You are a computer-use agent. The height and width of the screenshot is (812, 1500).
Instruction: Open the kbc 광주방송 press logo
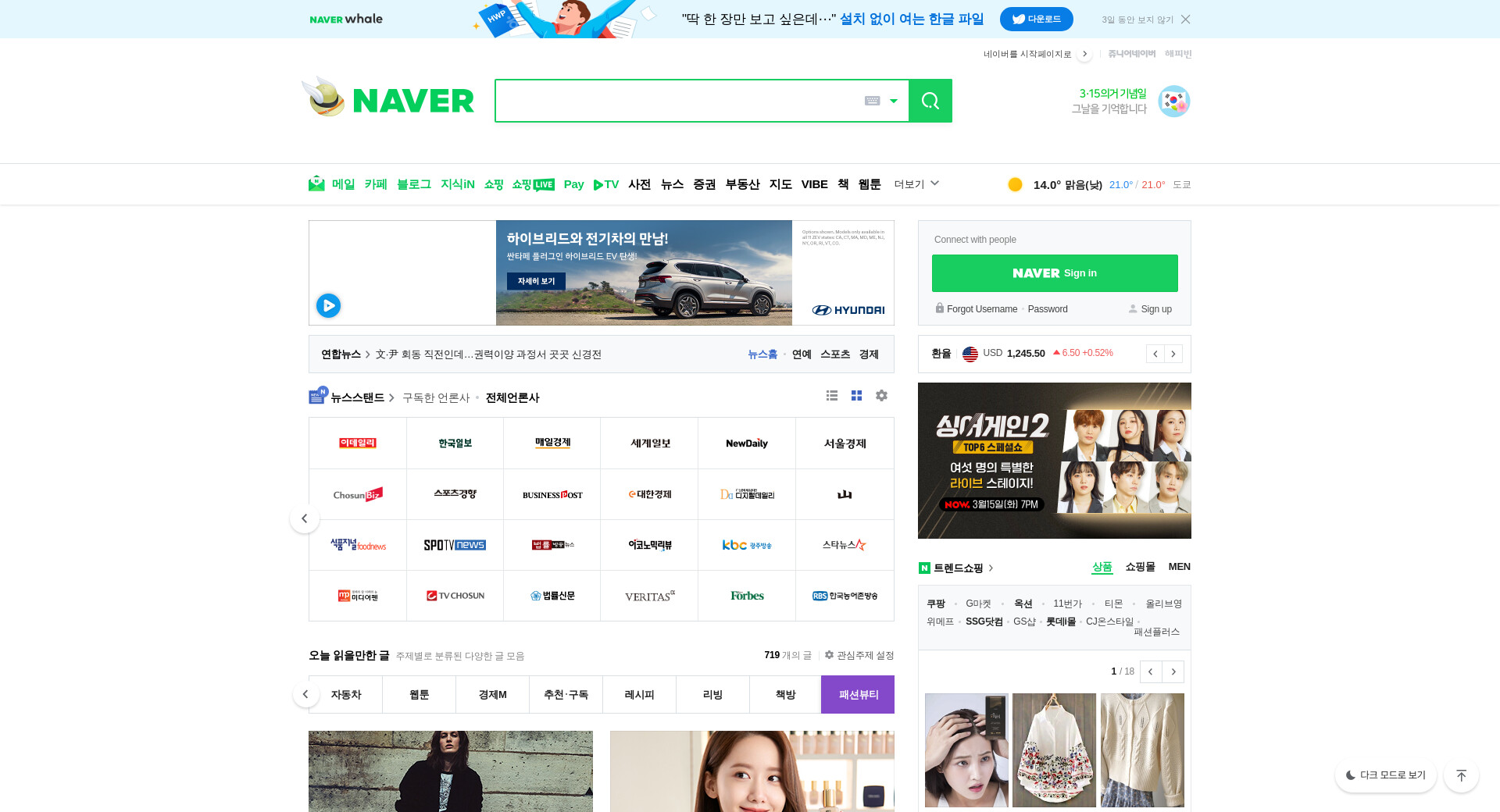747,545
